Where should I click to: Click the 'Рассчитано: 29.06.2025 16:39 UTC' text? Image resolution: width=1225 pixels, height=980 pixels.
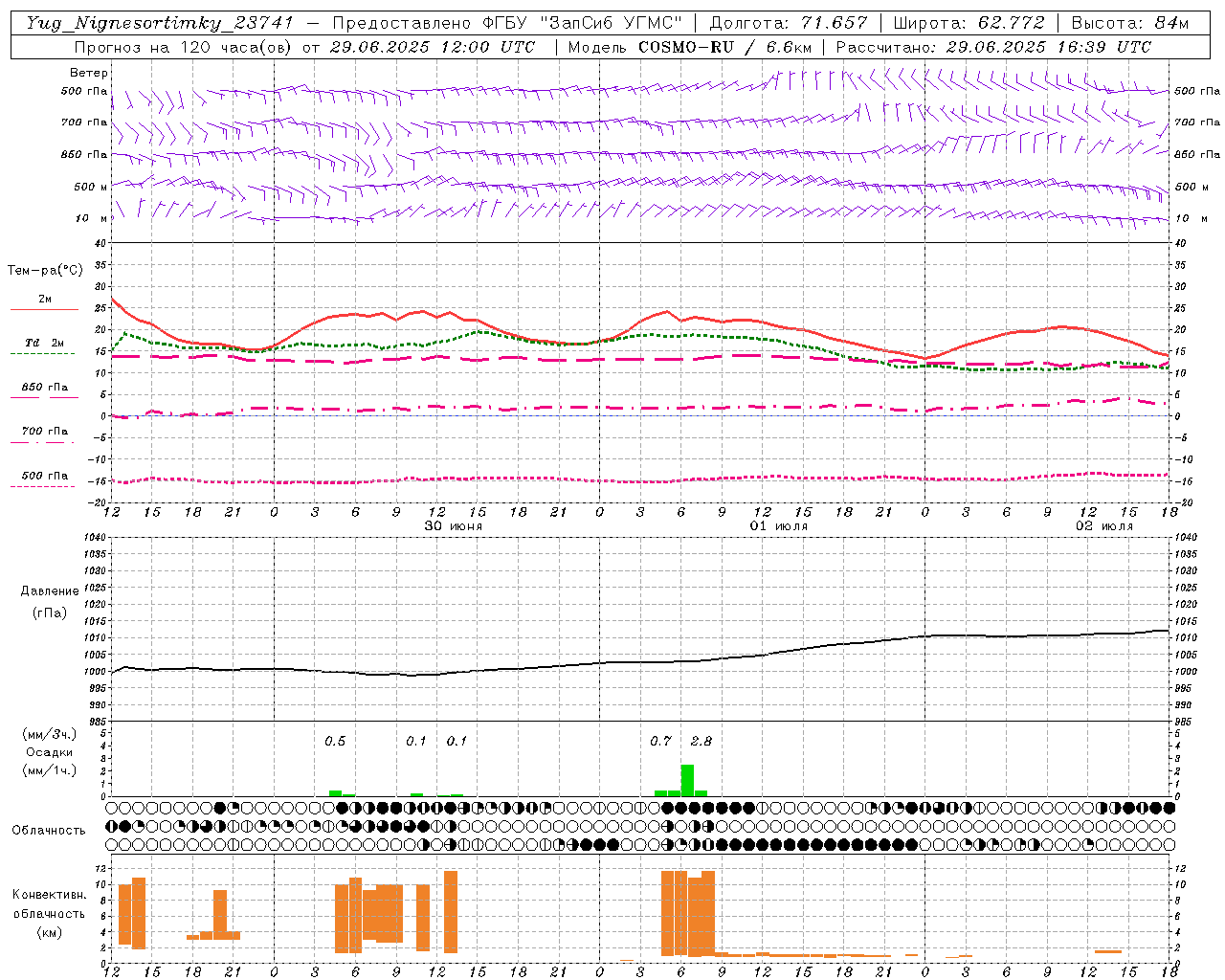tap(993, 47)
